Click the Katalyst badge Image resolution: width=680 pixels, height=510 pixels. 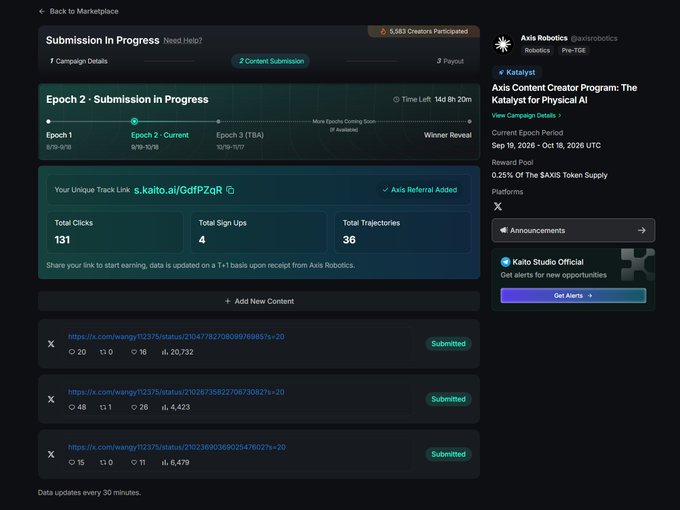coord(517,72)
